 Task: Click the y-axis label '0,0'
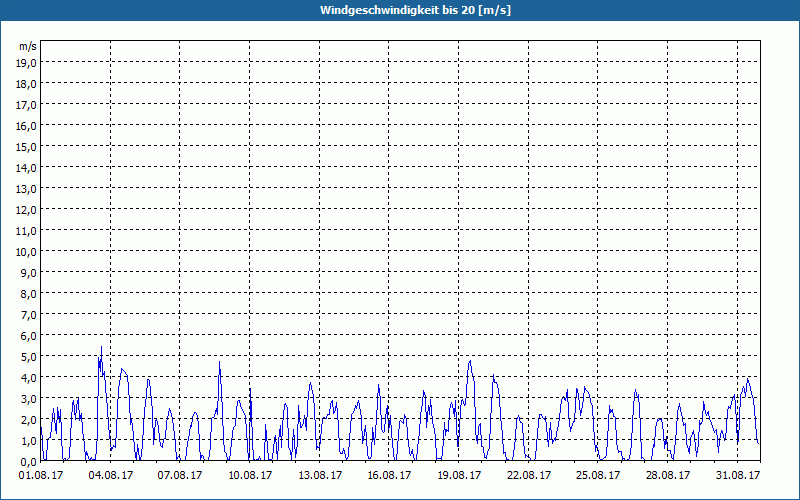(x=29, y=462)
